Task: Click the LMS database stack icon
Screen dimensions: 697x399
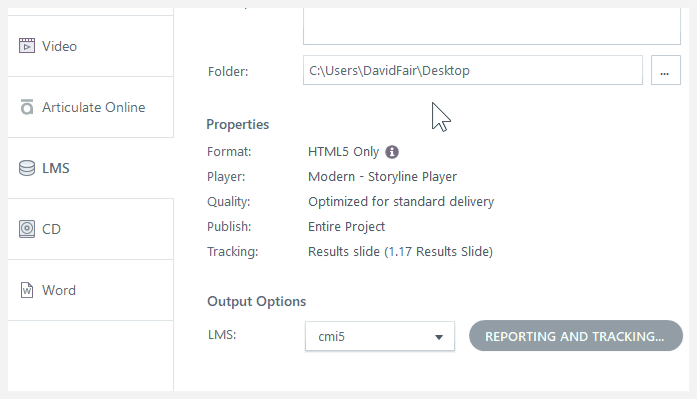Action: coord(27,168)
